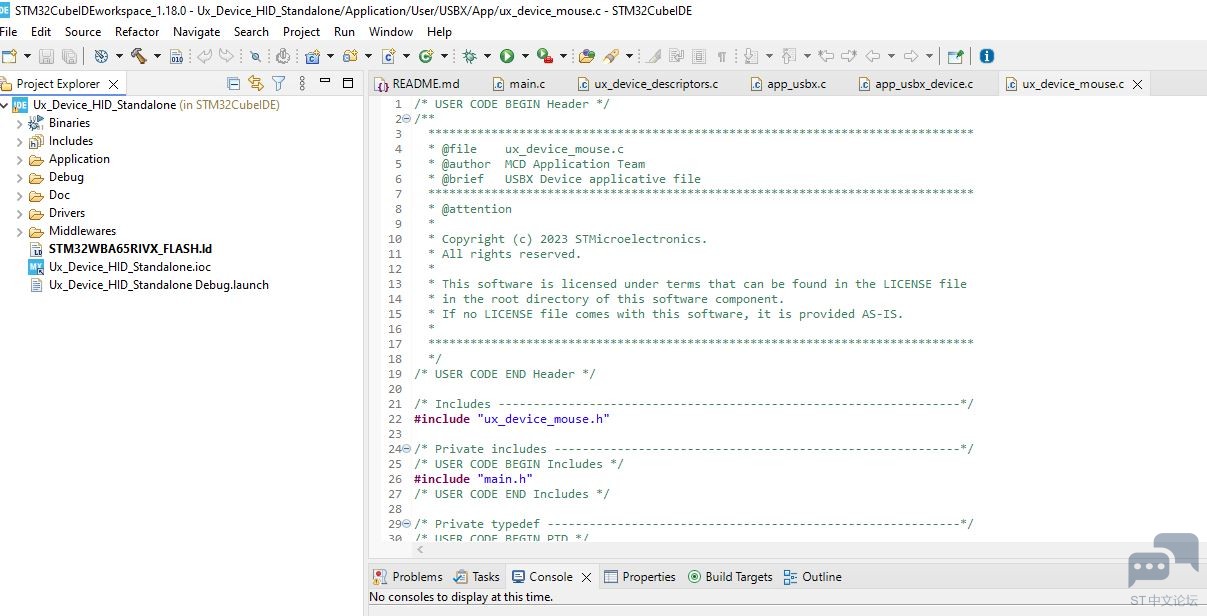1207x616 pixels.
Task: Expand the Application folder in tree
Action: pos(19,159)
